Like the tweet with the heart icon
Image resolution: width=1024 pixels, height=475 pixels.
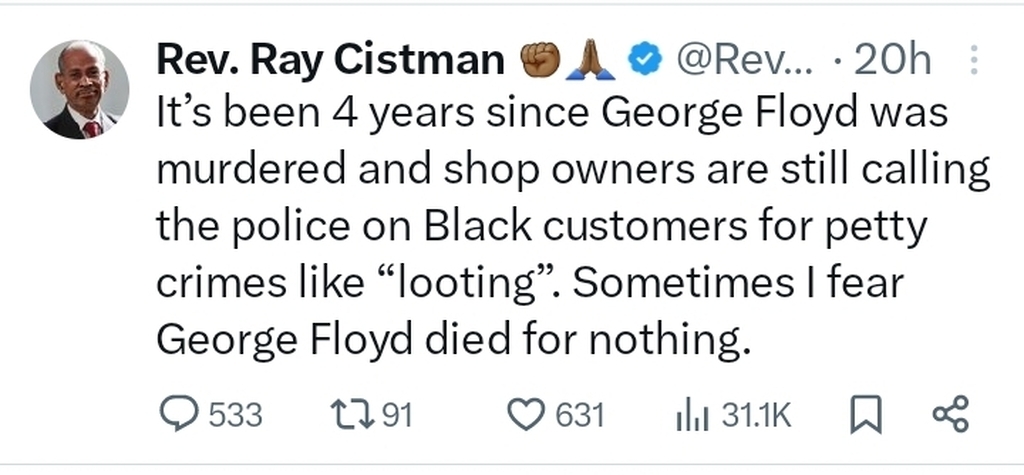point(525,415)
